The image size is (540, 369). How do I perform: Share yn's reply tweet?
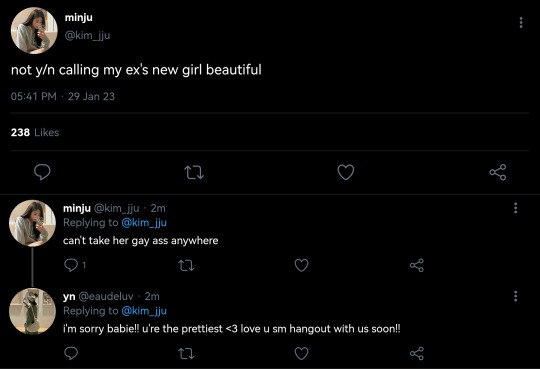(x=417, y=353)
